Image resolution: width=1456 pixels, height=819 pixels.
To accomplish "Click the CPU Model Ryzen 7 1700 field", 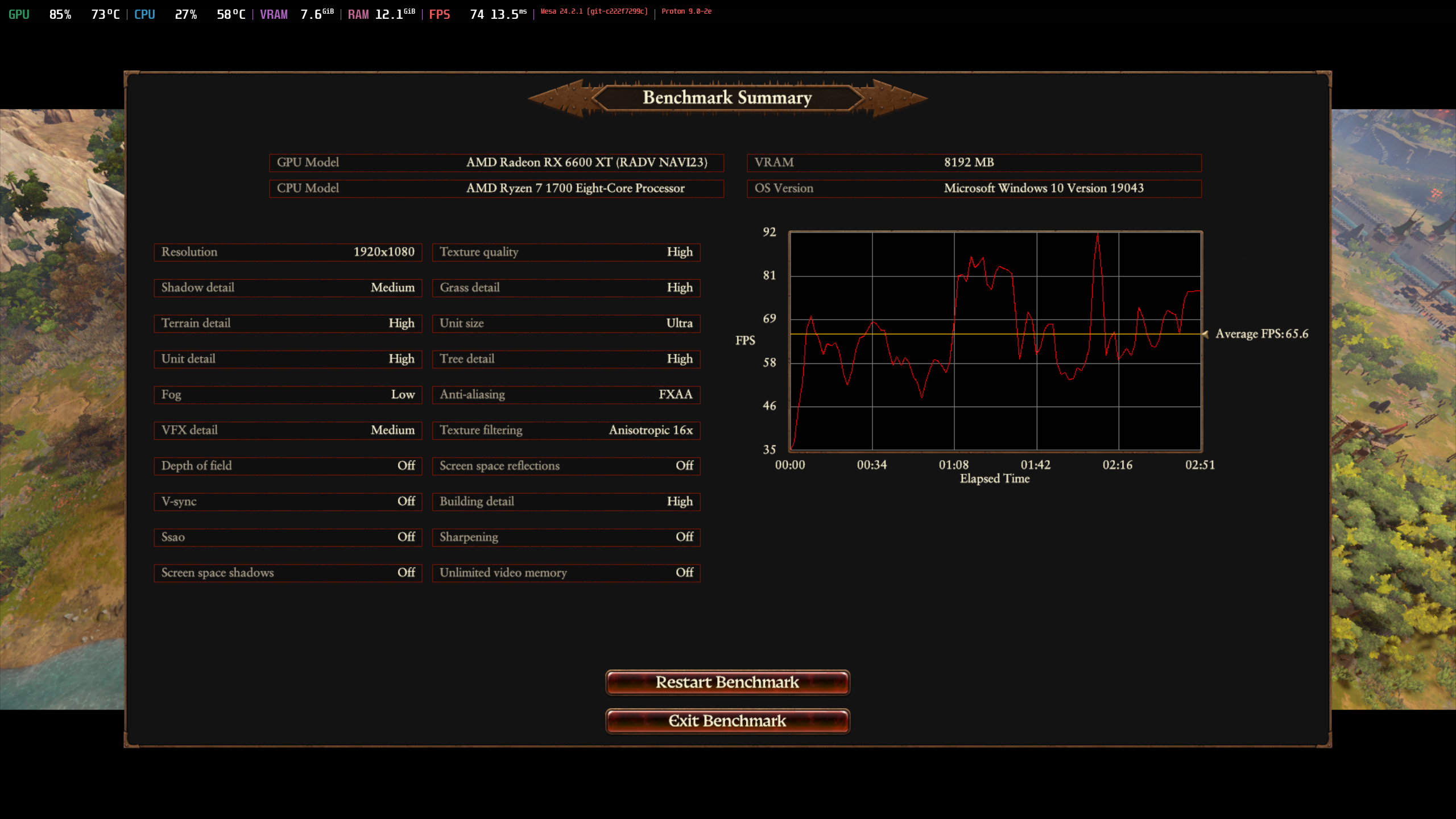I will (x=497, y=188).
